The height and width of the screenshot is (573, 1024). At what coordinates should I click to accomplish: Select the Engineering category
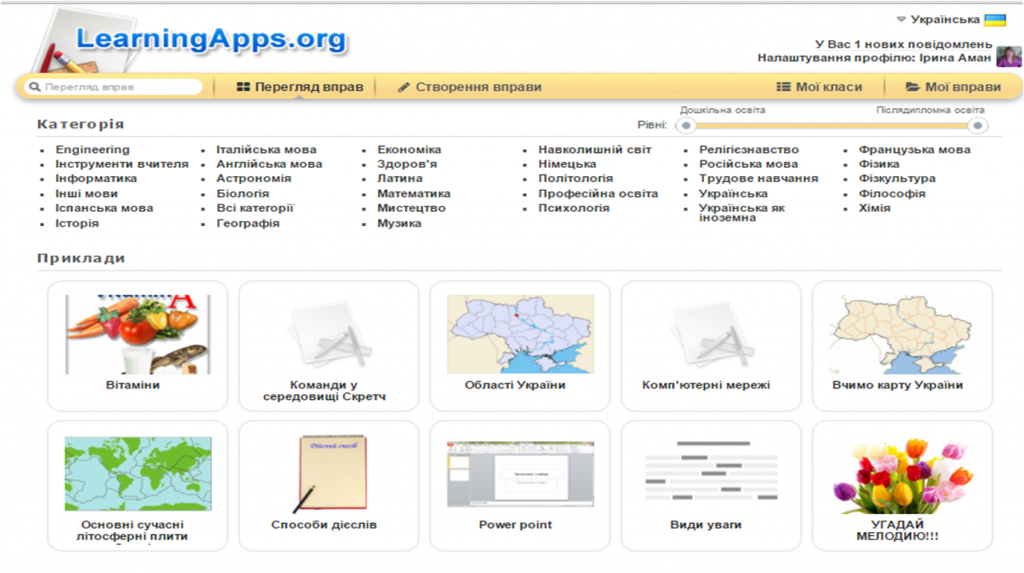(92, 150)
